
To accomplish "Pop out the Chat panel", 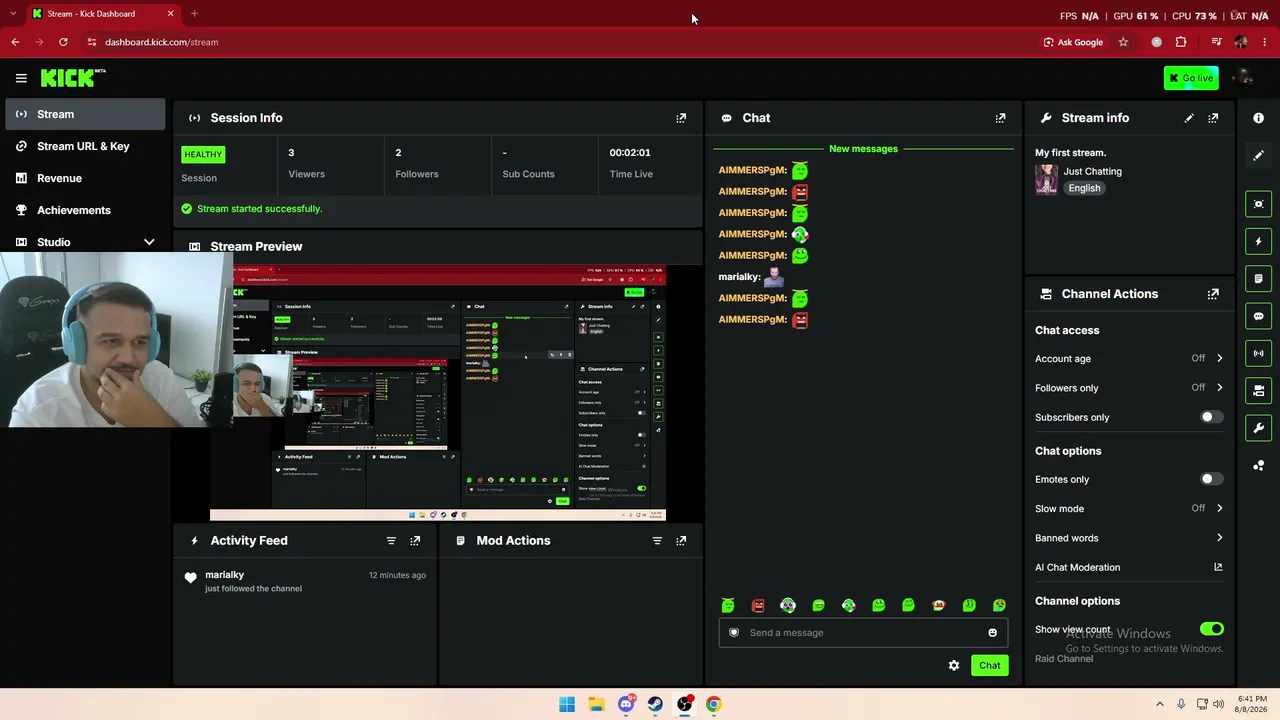I will [x=1000, y=118].
